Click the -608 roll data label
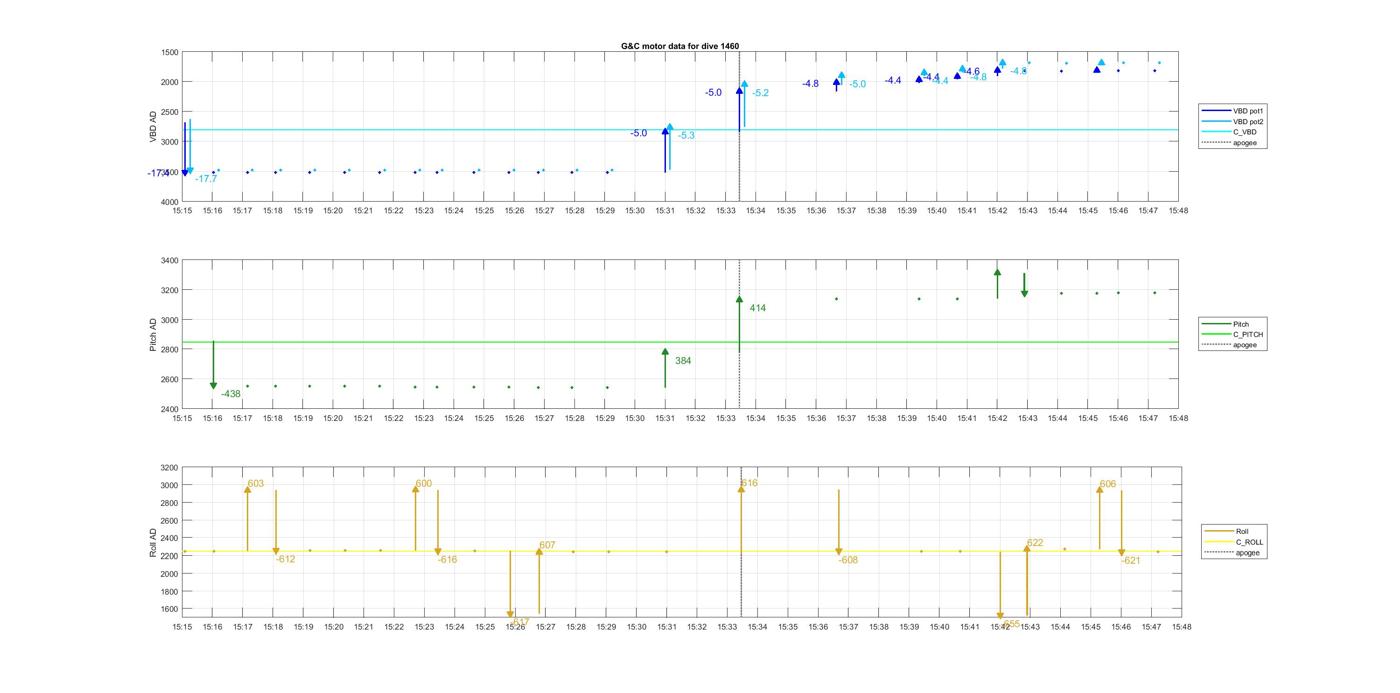Image resolution: width=1400 pixels, height=693 pixels. 848,560
